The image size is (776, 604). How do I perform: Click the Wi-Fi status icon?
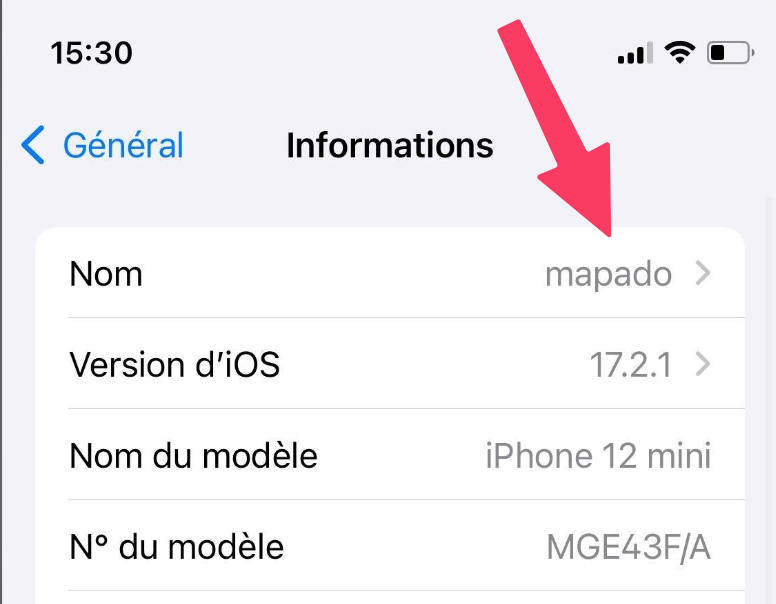pyautogui.click(x=679, y=52)
